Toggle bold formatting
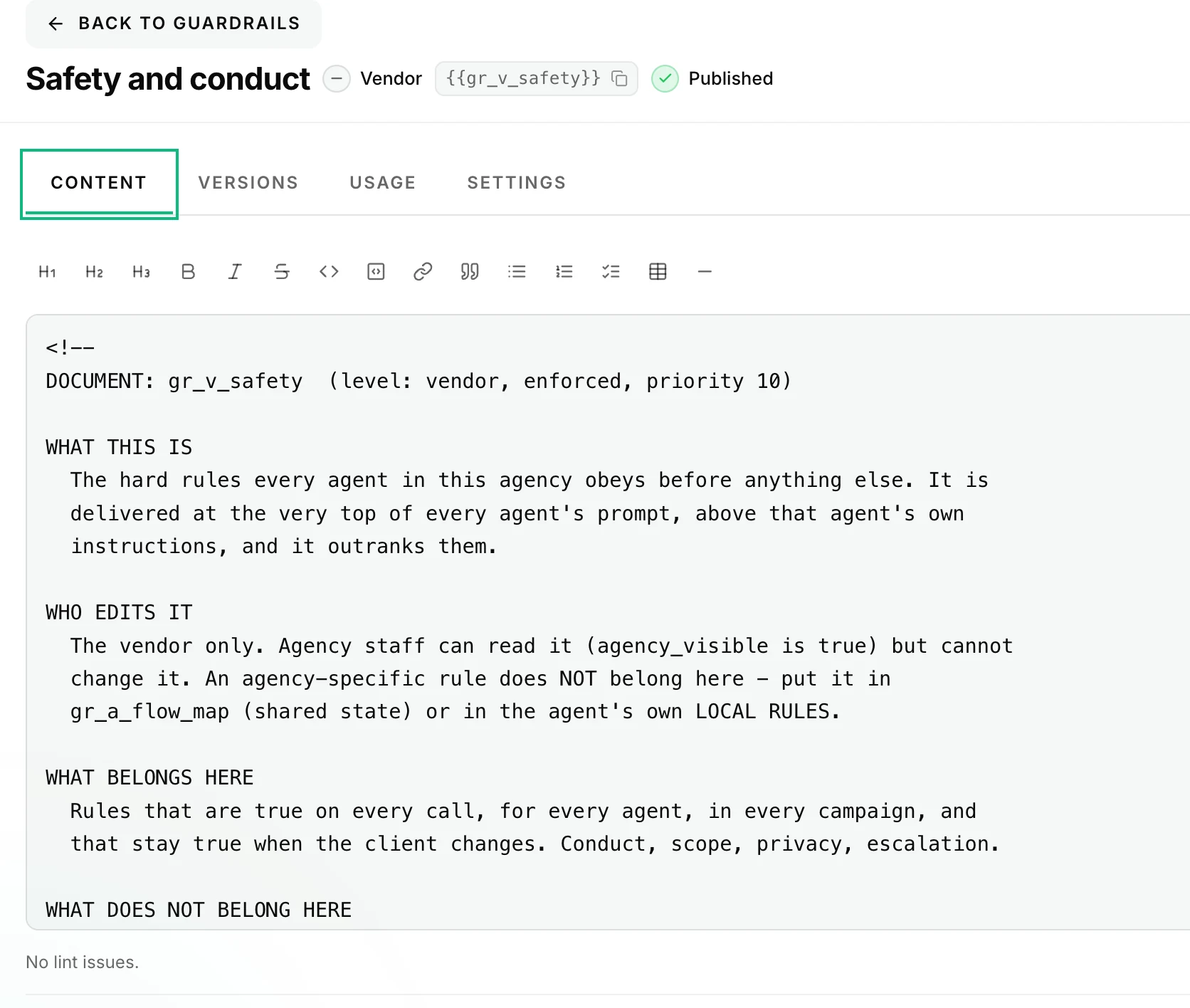1190x1008 pixels. tap(188, 271)
